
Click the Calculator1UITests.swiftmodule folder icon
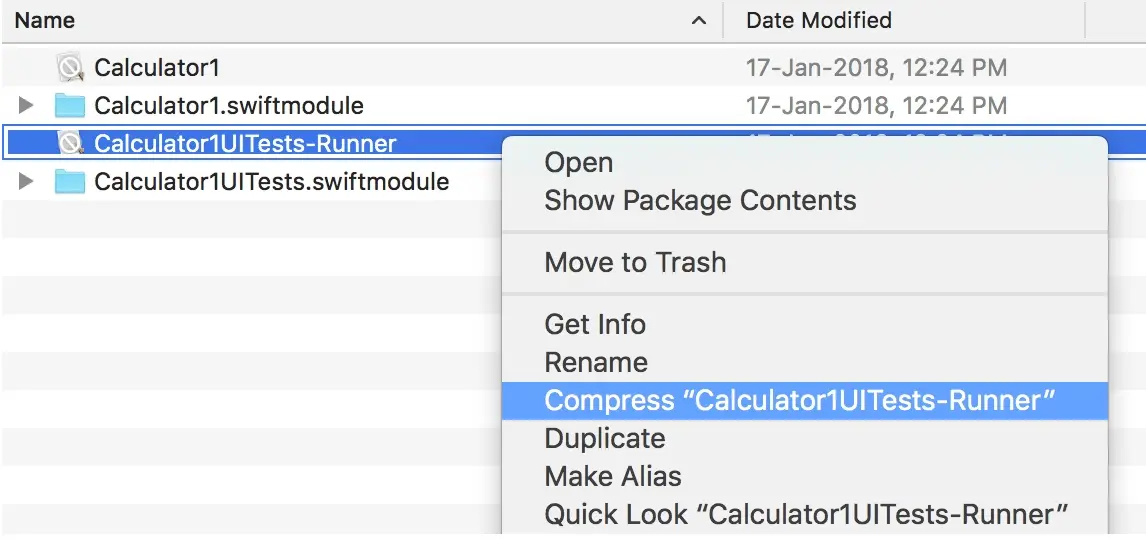click(x=70, y=181)
